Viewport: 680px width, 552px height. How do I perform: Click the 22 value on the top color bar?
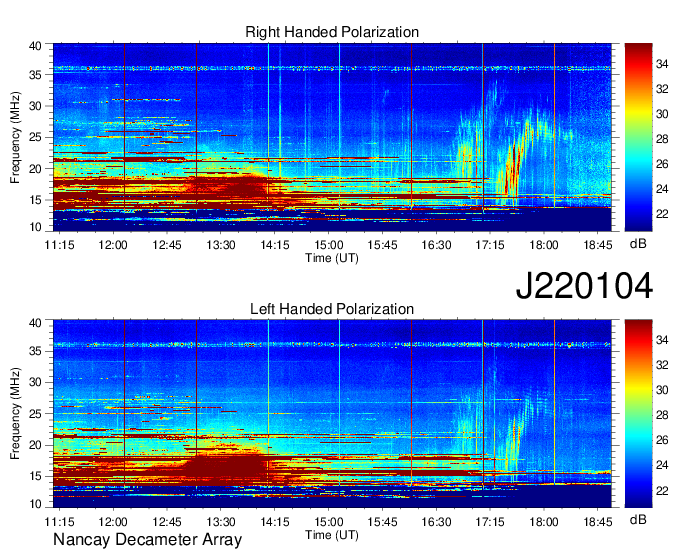pos(662,214)
